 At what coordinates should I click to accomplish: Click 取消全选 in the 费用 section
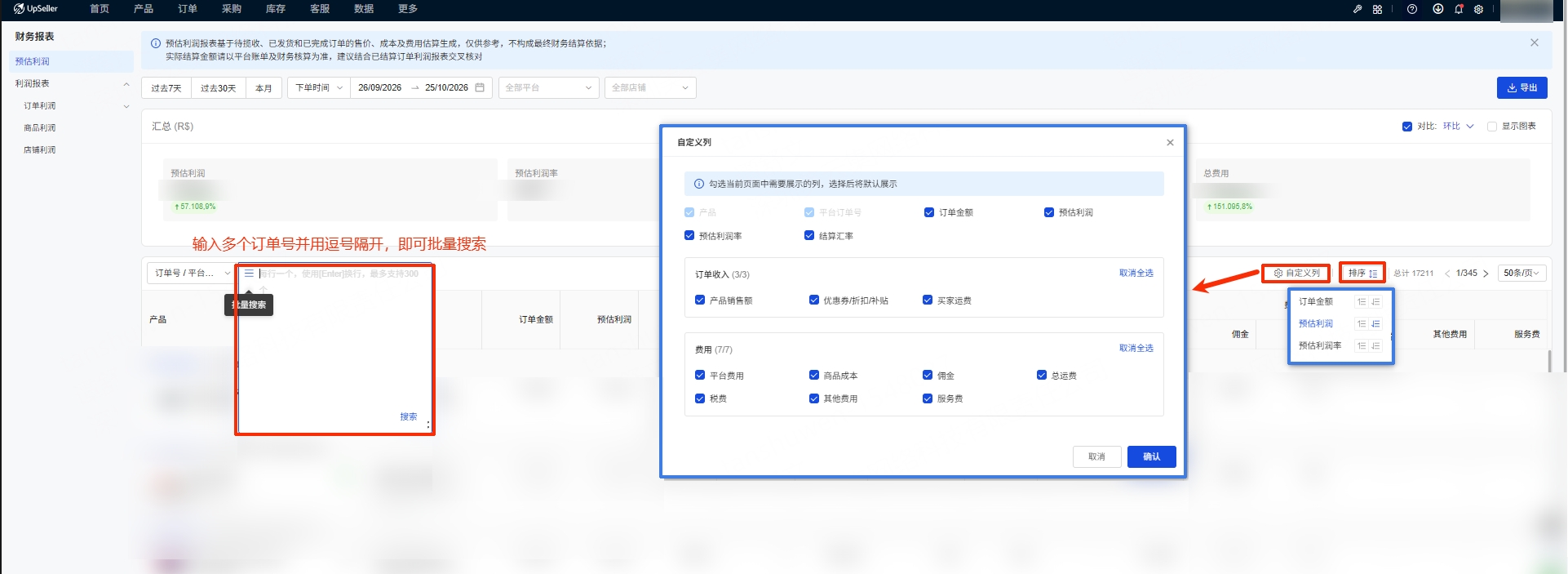click(1136, 348)
